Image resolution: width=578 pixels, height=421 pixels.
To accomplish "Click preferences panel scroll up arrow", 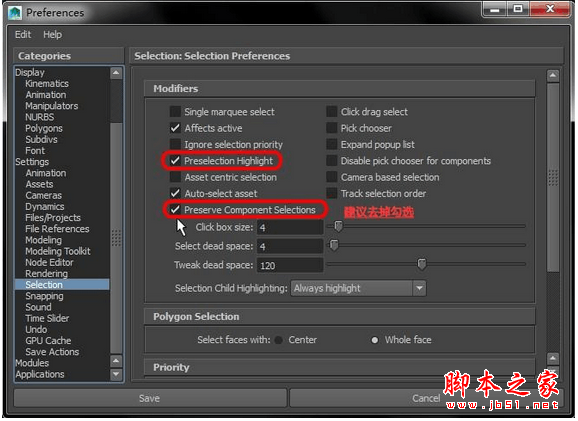I will (553, 76).
